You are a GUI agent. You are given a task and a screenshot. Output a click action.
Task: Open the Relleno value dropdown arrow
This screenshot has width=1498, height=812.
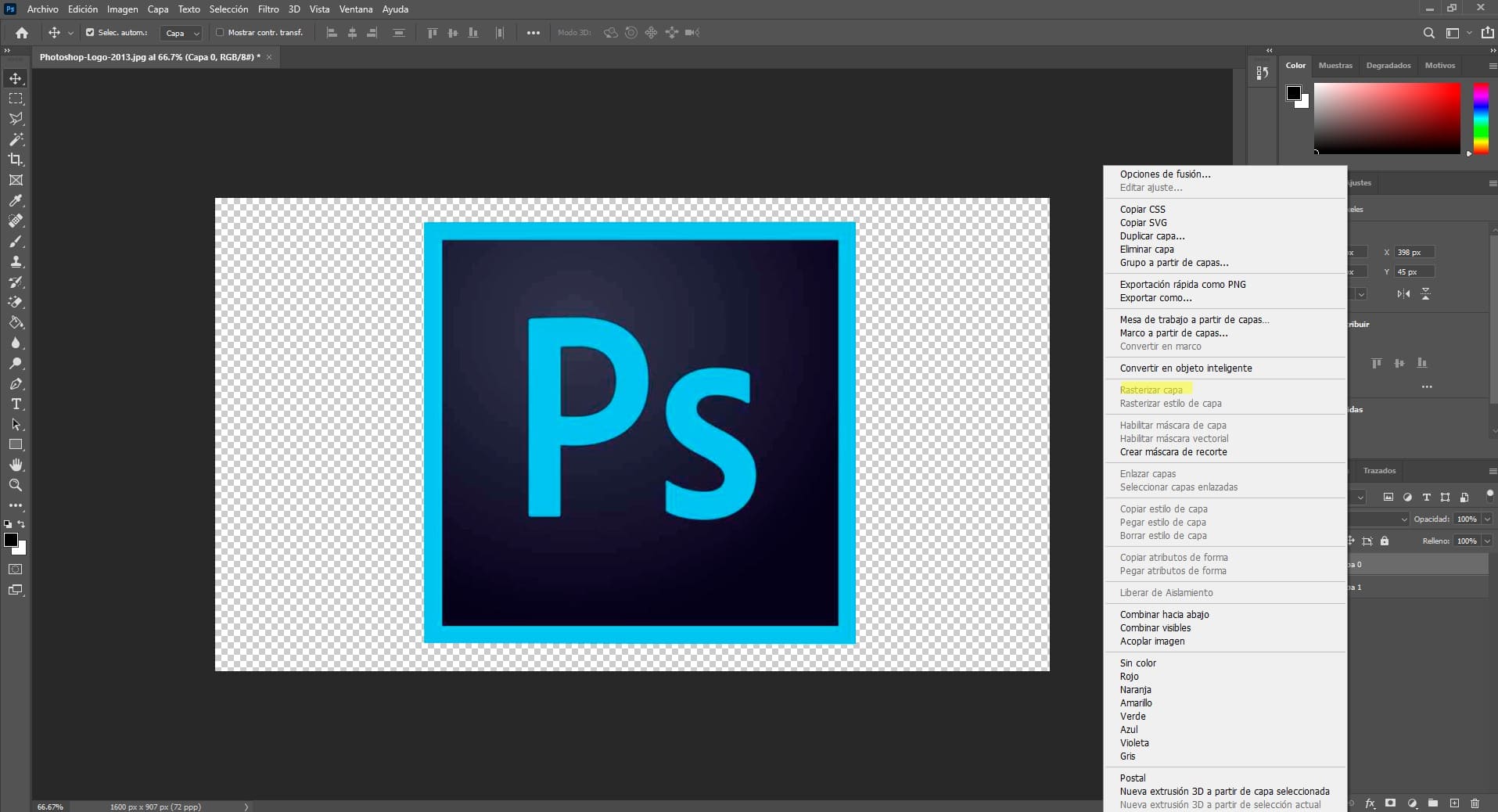1487,541
